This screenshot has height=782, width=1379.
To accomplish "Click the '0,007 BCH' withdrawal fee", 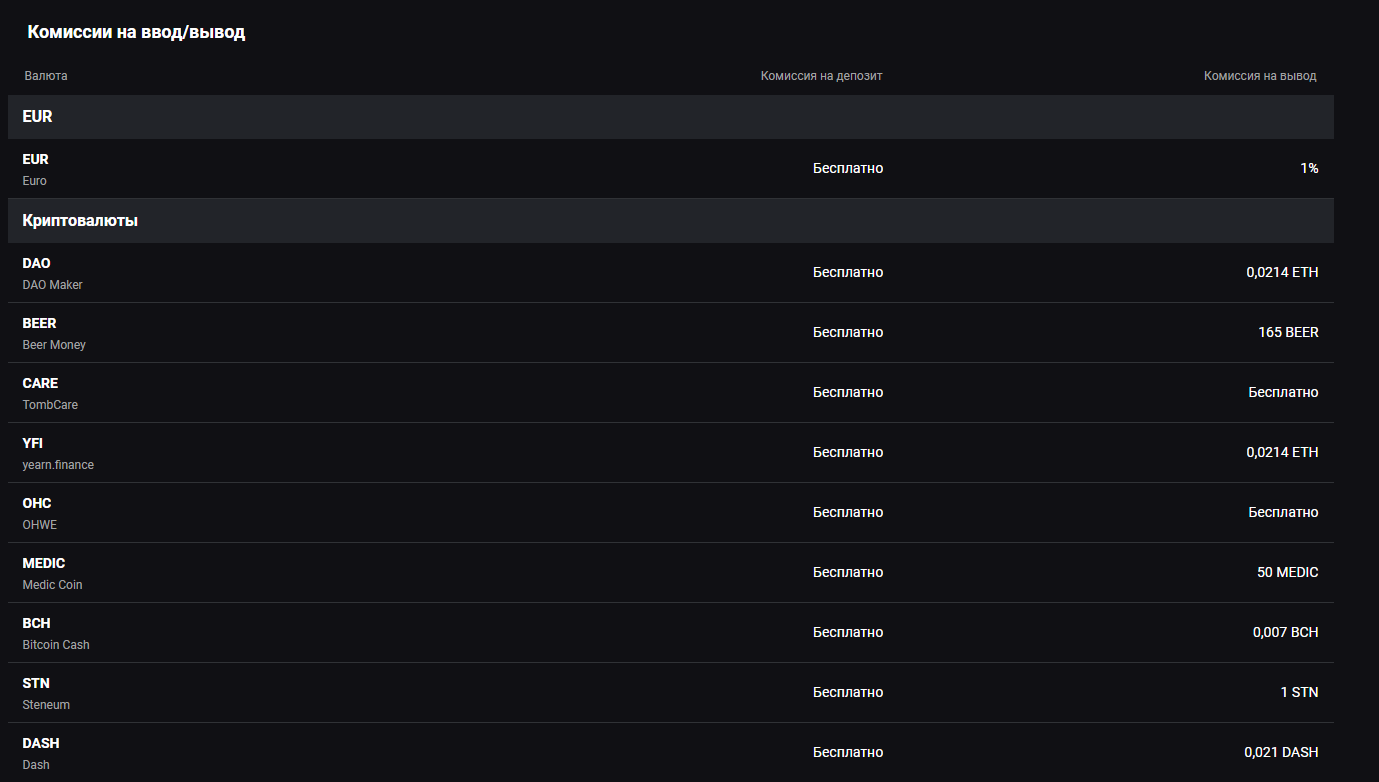I will click(x=1286, y=632).
